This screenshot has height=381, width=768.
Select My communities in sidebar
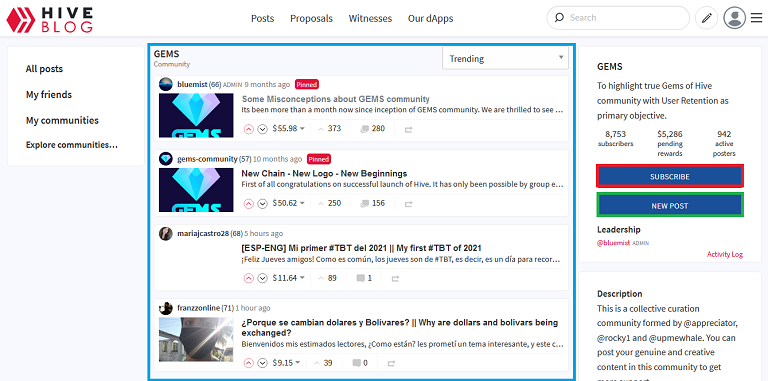(x=62, y=120)
